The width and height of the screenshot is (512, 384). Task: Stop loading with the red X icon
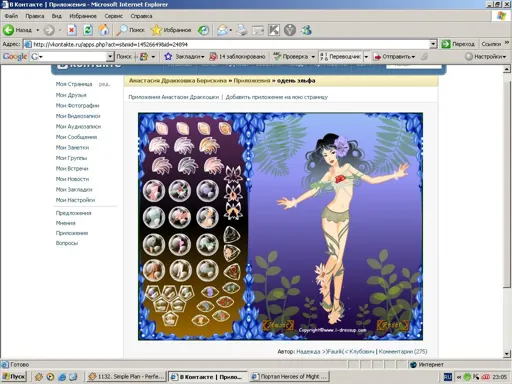click(72, 30)
